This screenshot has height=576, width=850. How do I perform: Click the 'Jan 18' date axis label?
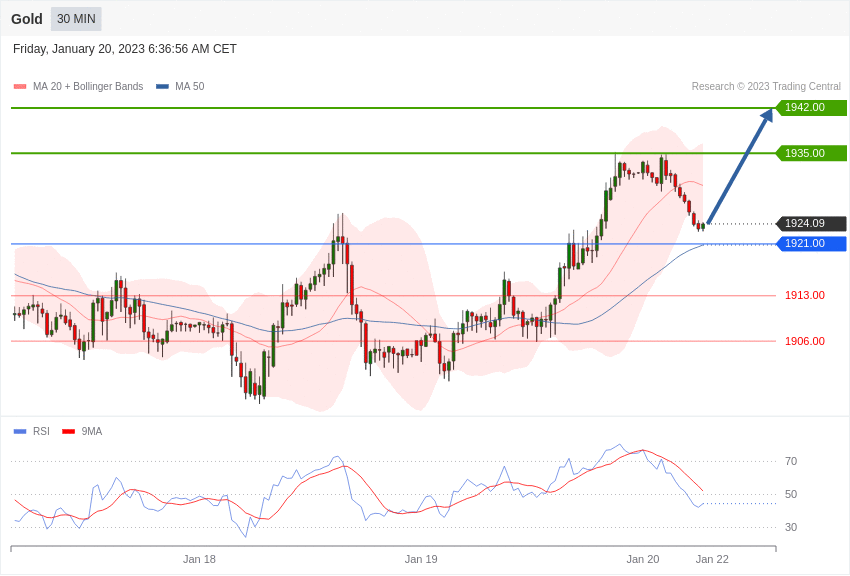(199, 559)
